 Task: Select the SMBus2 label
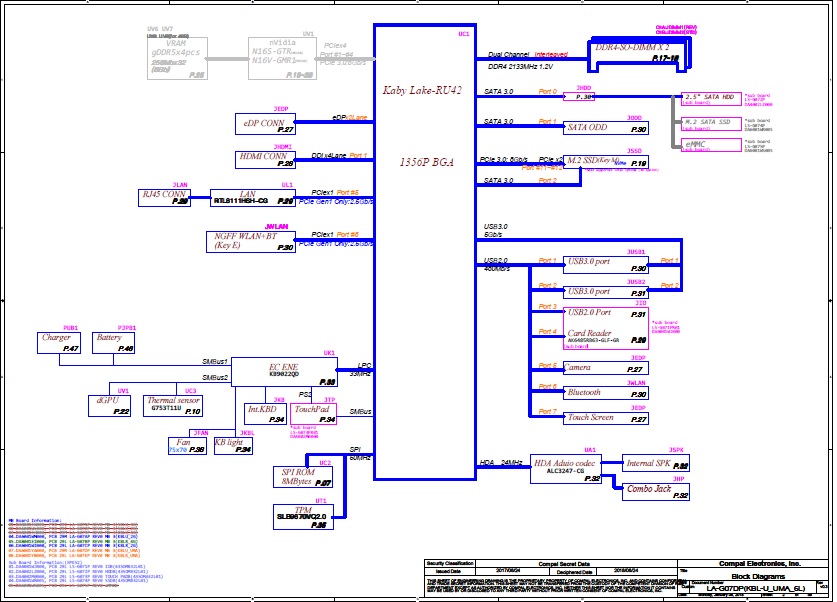[215, 378]
